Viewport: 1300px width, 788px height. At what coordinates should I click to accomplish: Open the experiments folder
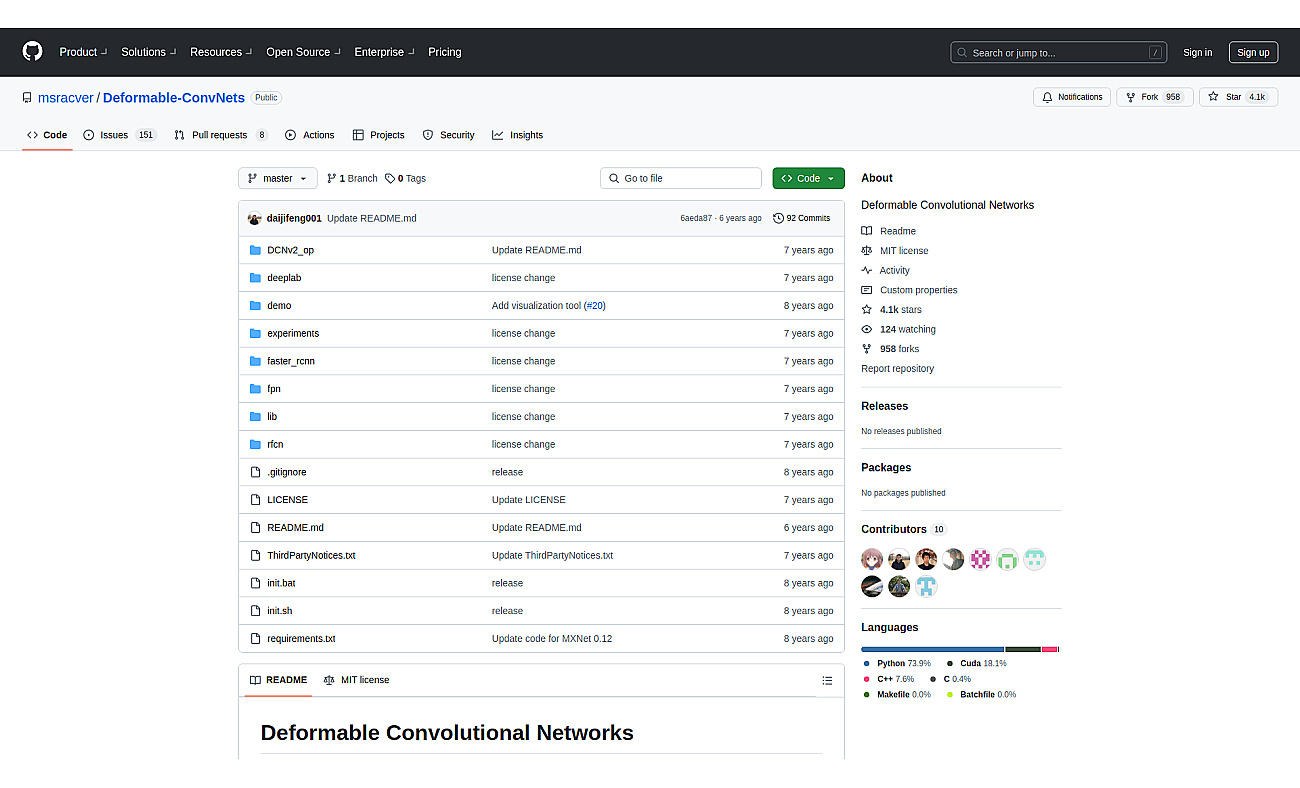coord(293,334)
